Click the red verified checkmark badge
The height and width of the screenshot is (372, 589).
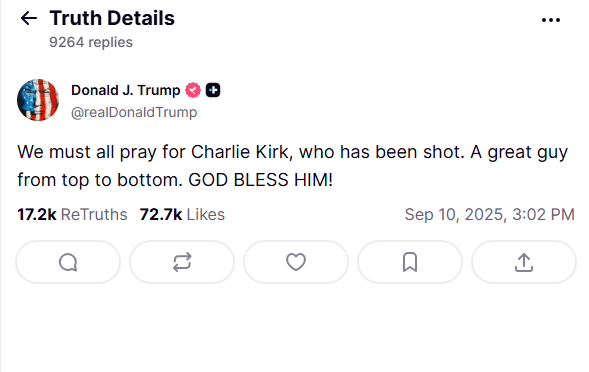pos(193,90)
